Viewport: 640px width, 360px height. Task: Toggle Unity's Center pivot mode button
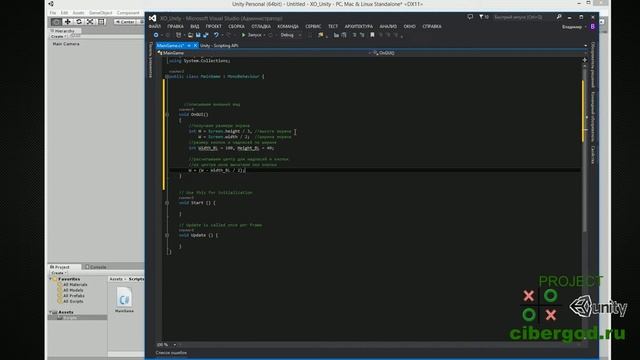(126, 22)
